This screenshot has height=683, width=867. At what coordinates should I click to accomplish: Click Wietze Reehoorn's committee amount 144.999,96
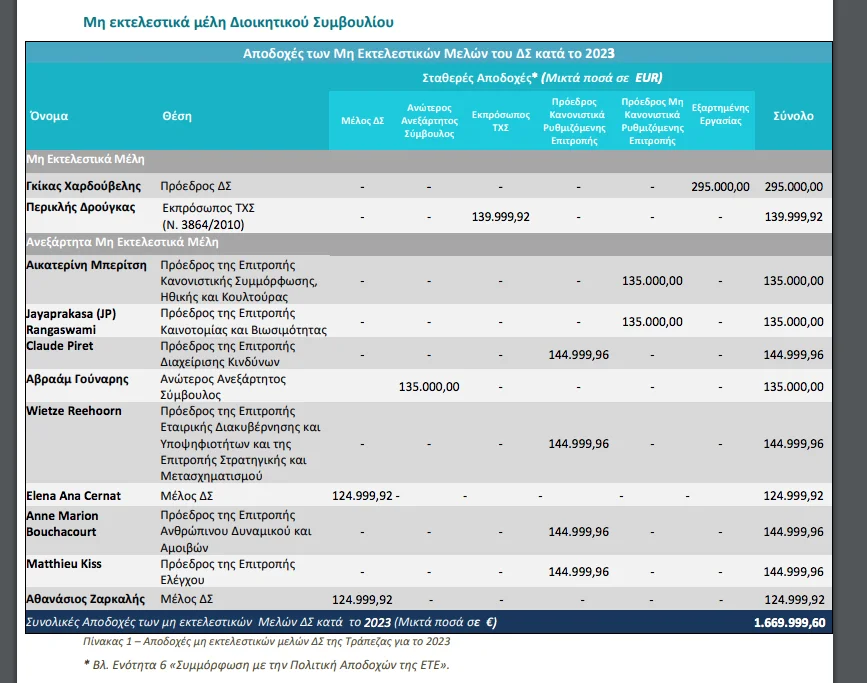tap(578, 444)
